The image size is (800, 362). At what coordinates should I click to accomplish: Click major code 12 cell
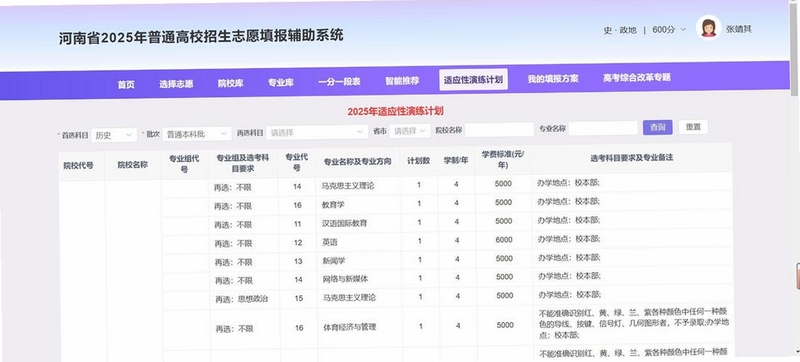coord(297,243)
